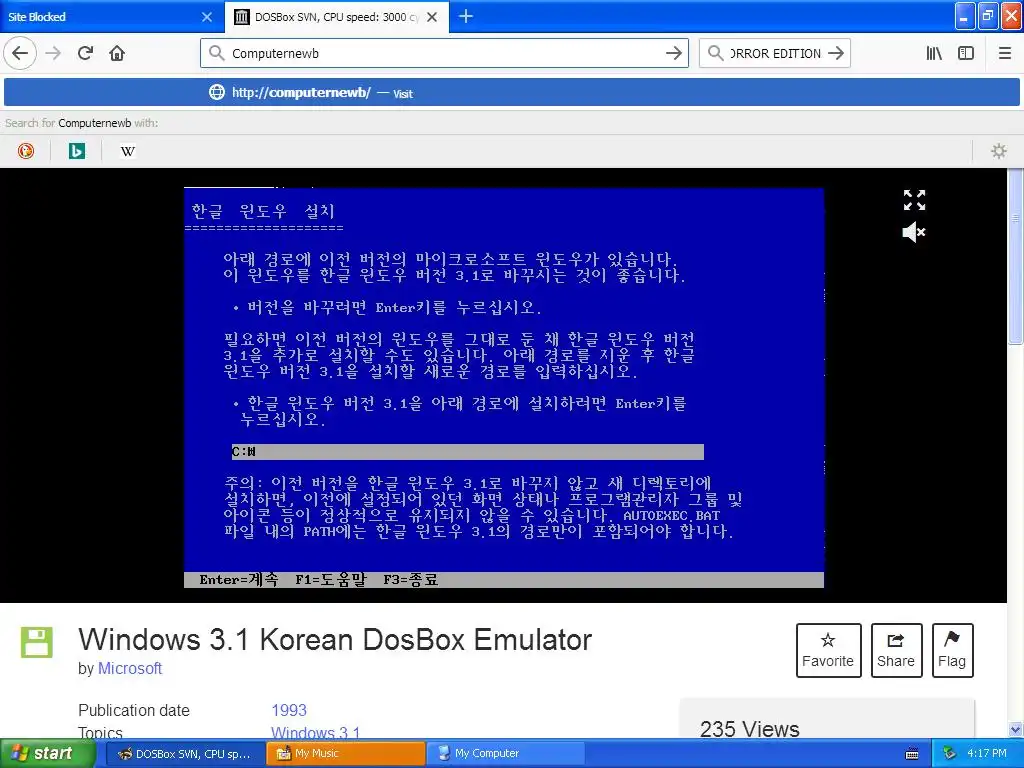The image size is (1024, 768).
Task: Click the keyboard icon in system tray
Action: click(x=912, y=754)
